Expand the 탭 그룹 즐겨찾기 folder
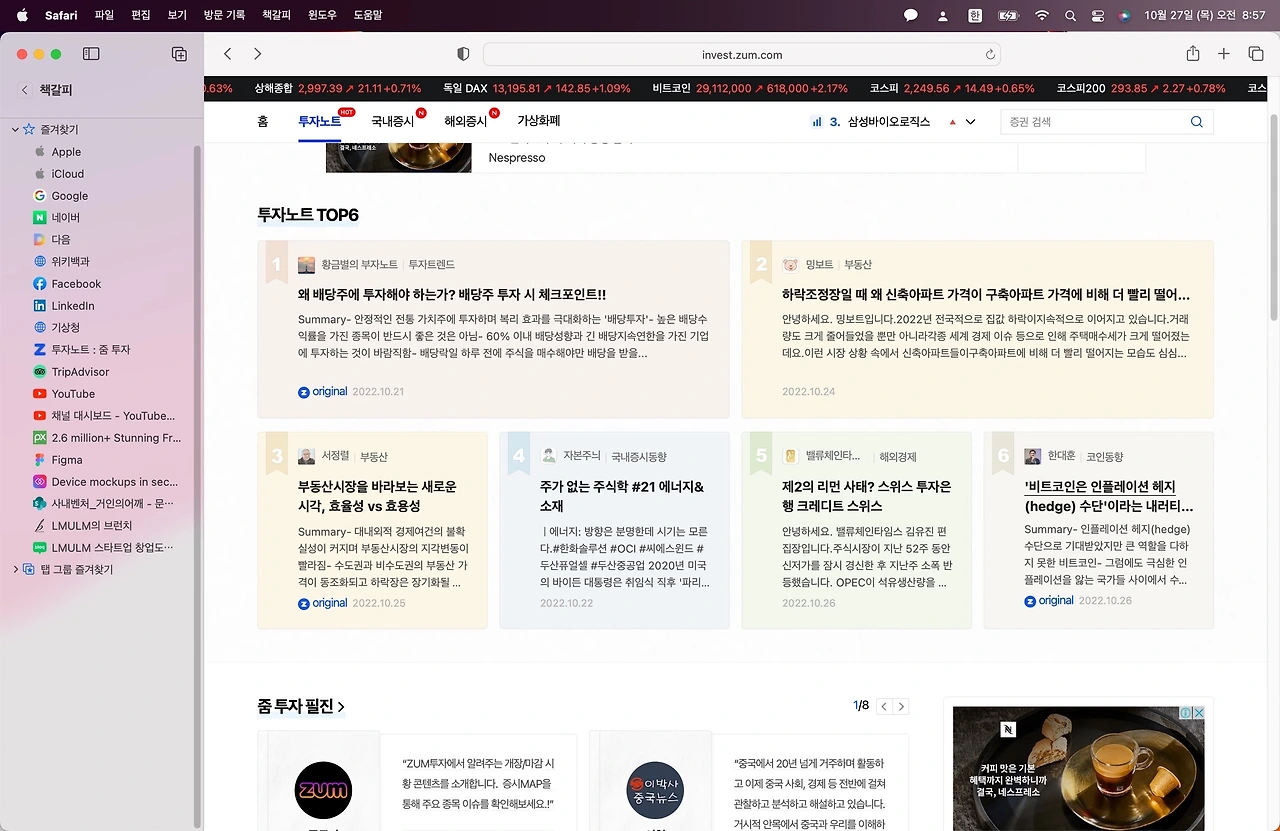Screen dimensions: 1280x831 [x=15, y=570]
